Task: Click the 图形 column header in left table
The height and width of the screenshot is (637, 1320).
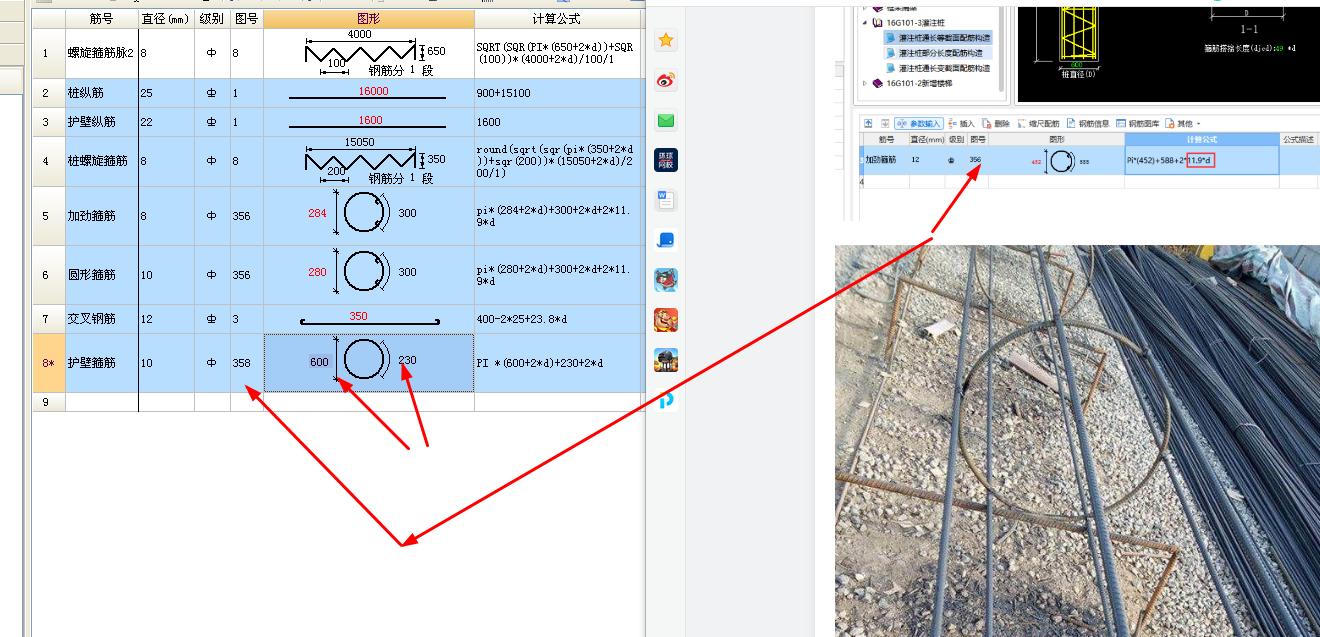Action: point(368,19)
